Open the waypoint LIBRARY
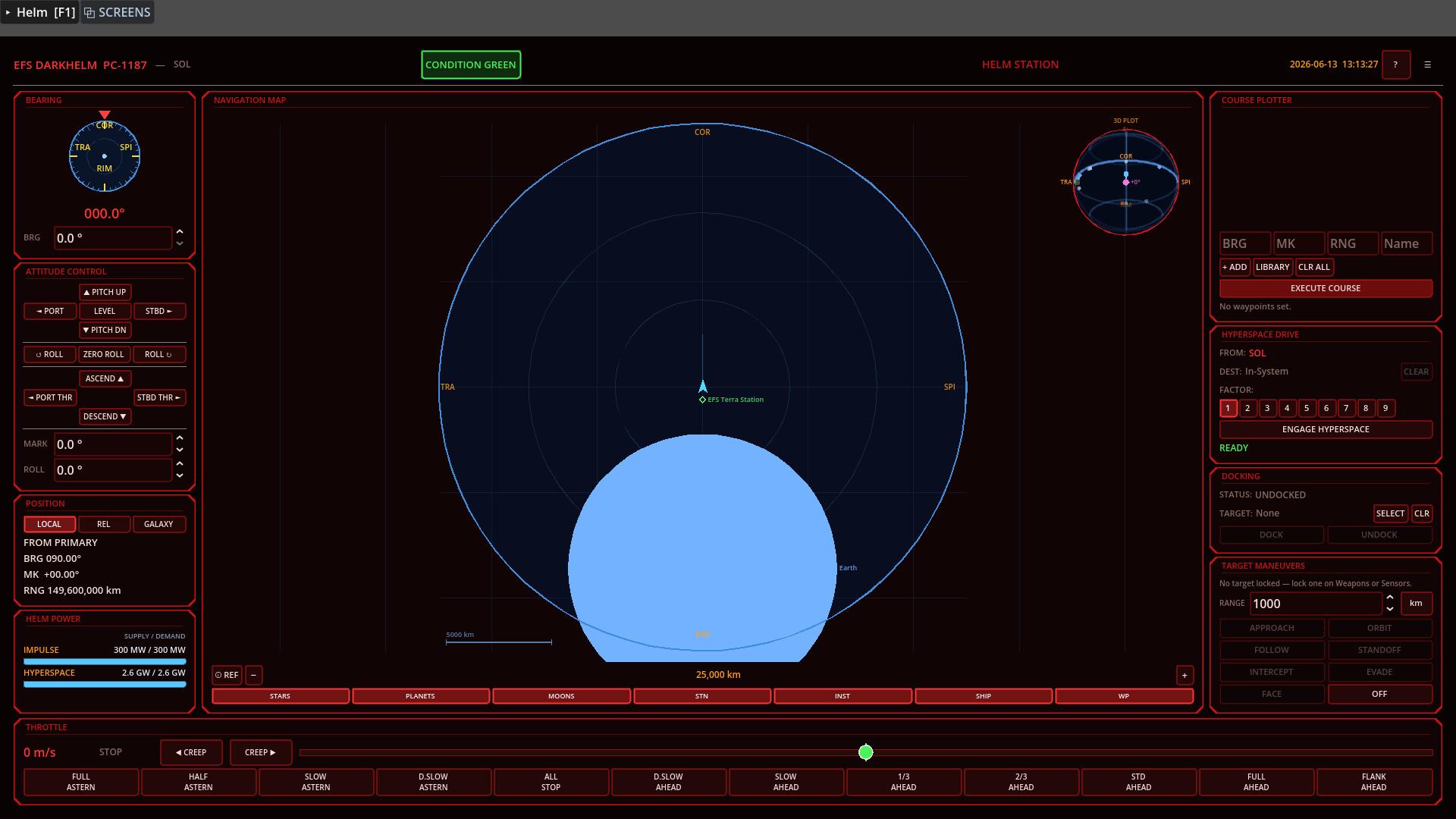The height and width of the screenshot is (819, 1456). click(x=1272, y=267)
